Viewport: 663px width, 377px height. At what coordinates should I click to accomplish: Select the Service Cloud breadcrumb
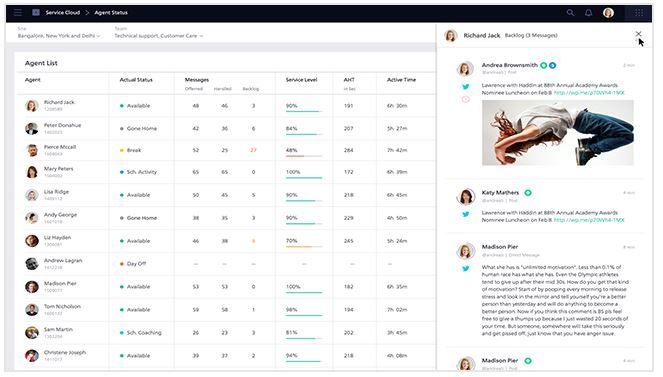point(63,13)
